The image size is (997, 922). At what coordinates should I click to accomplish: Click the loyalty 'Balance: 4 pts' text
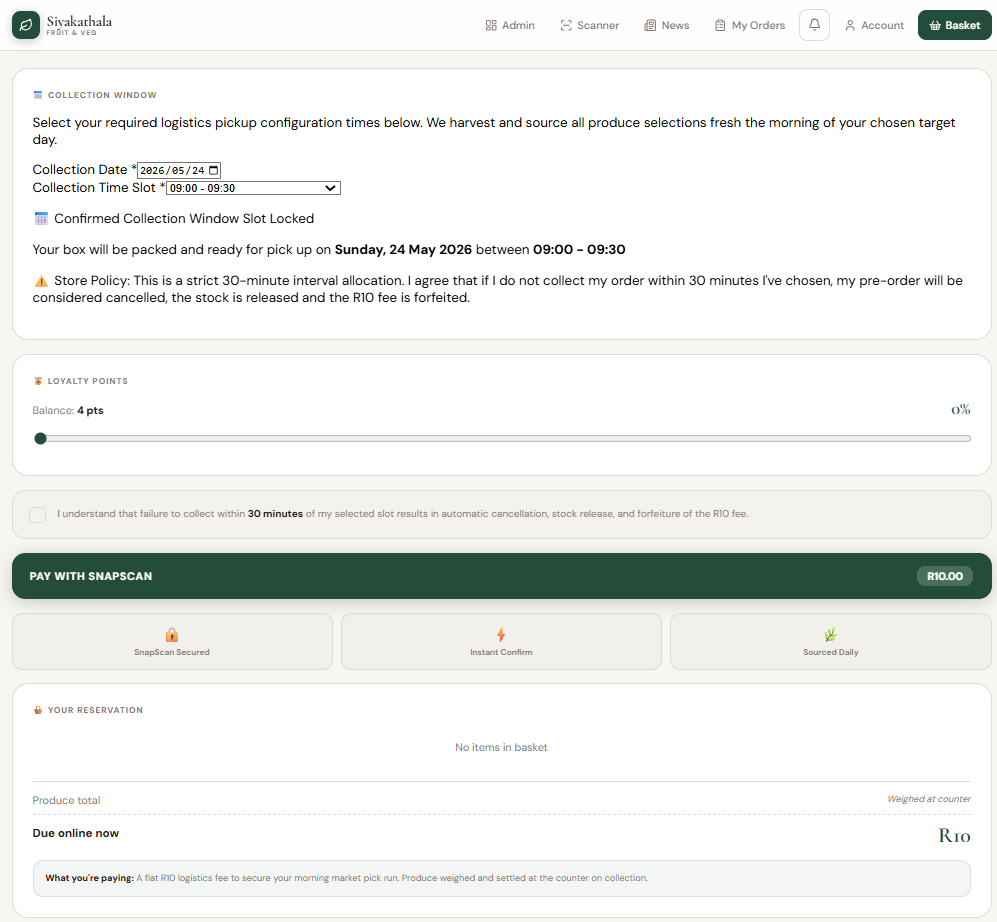click(68, 411)
